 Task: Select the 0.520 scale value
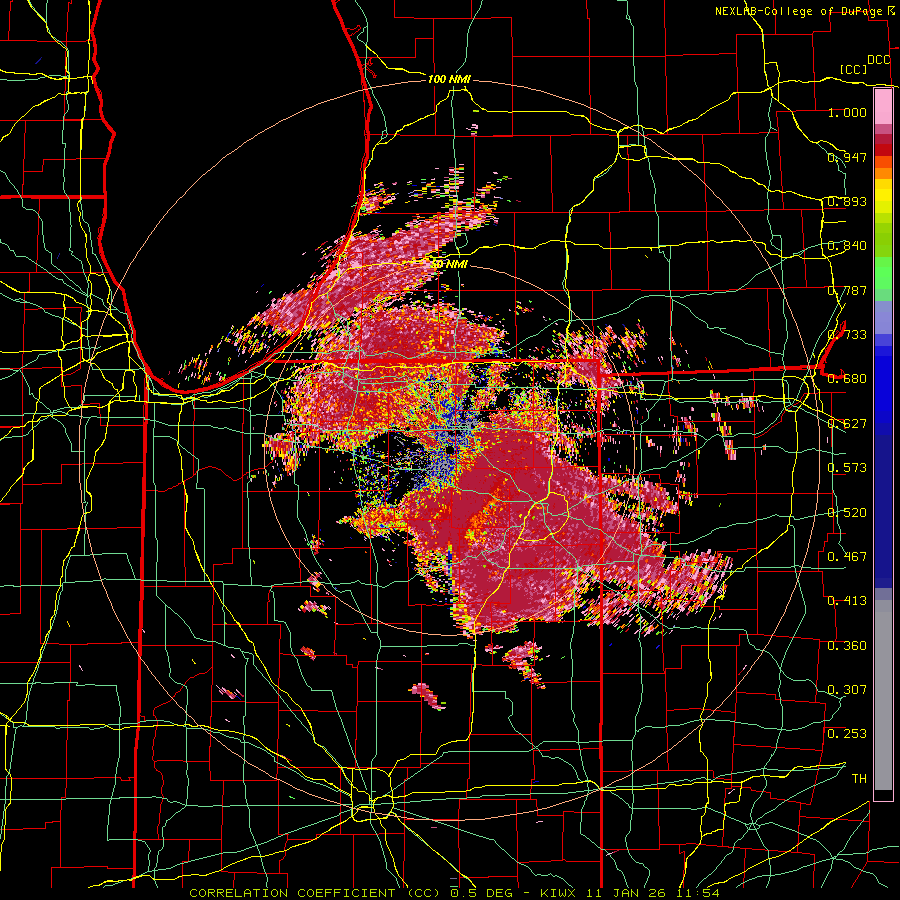coord(847,512)
